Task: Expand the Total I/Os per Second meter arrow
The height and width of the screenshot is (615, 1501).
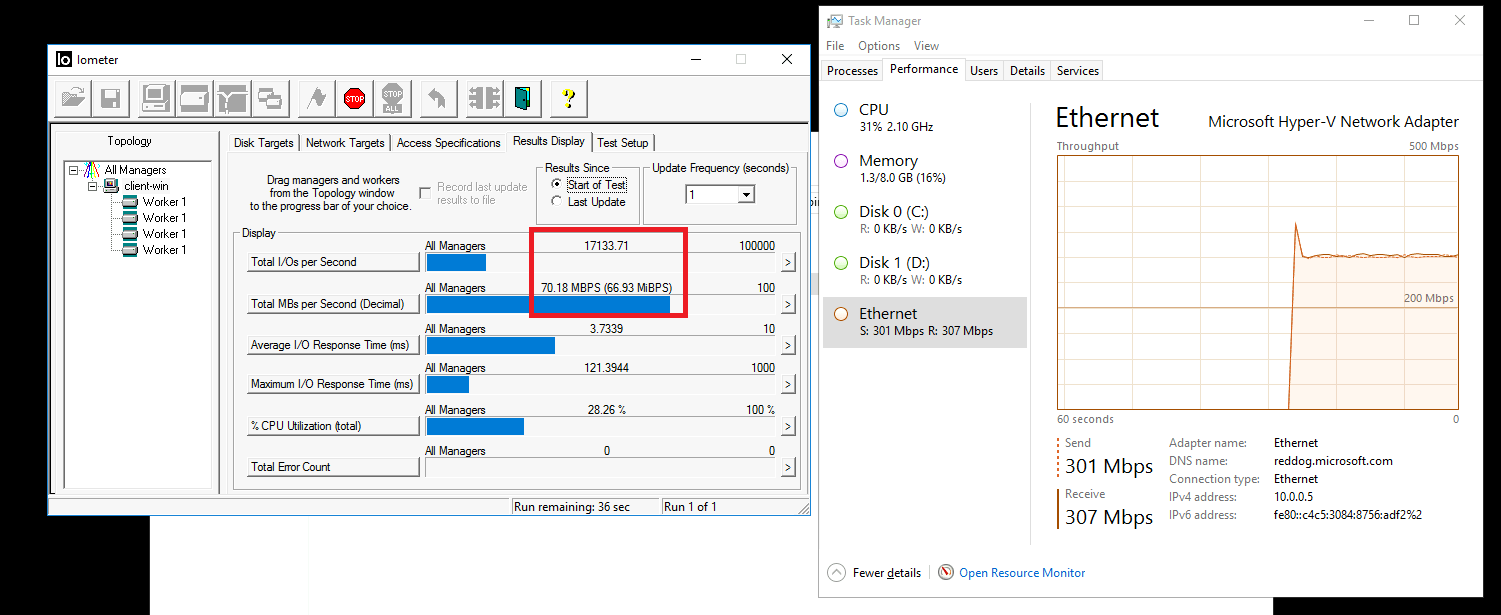Action: [788, 262]
